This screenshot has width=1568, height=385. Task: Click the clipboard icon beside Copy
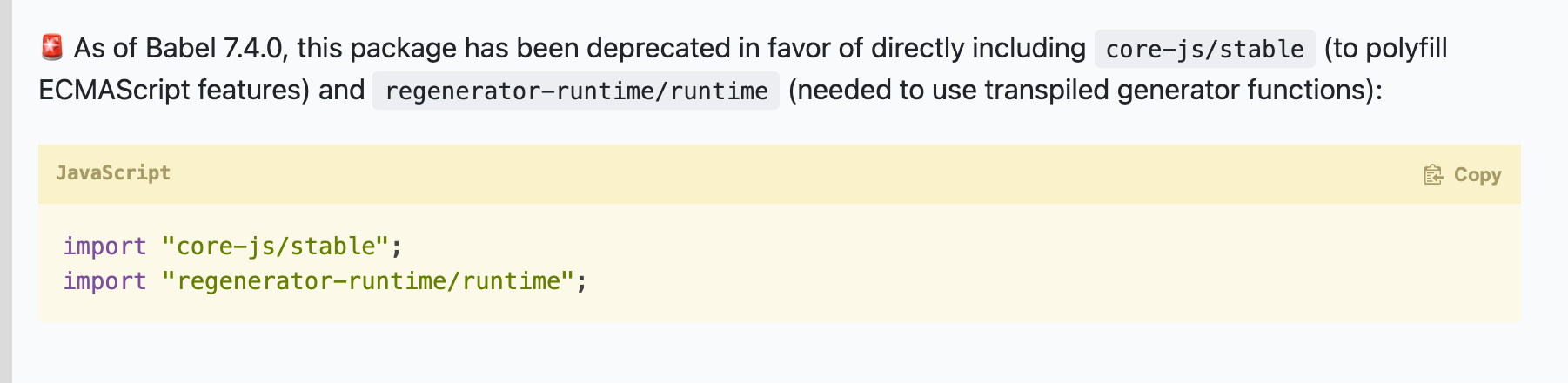[1433, 175]
